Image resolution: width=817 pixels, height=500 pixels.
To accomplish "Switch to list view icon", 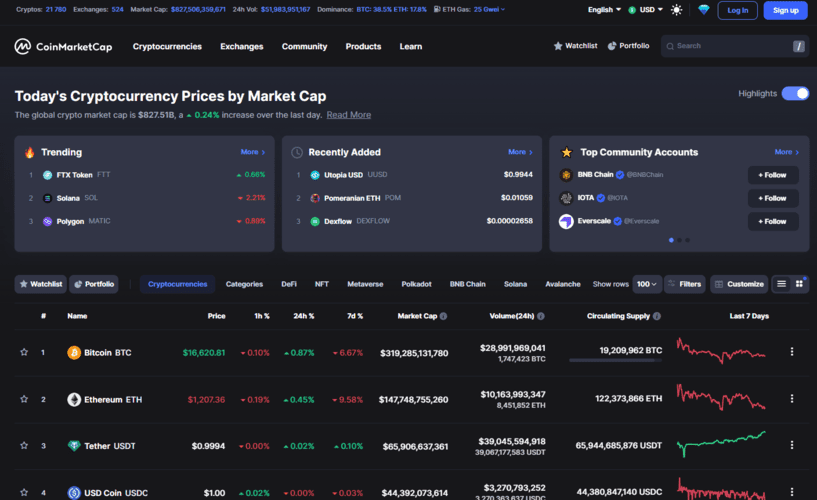I will click(782, 284).
